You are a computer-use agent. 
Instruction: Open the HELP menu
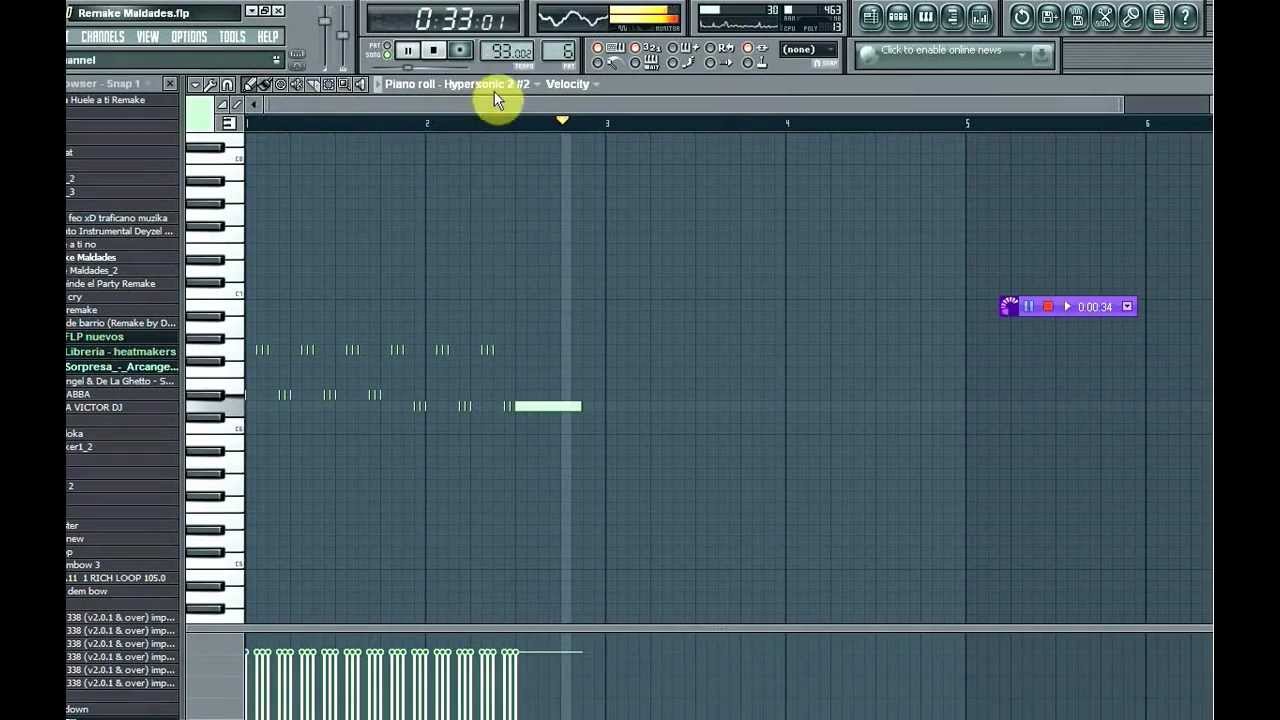coord(268,37)
